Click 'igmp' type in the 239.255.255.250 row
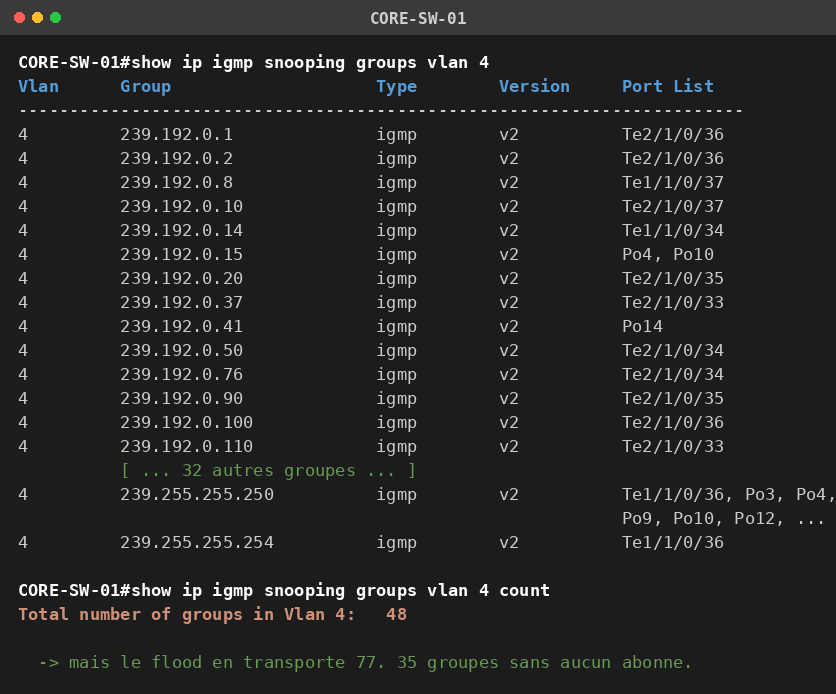Viewport: 836px width, 694px height. coord(397,494)
